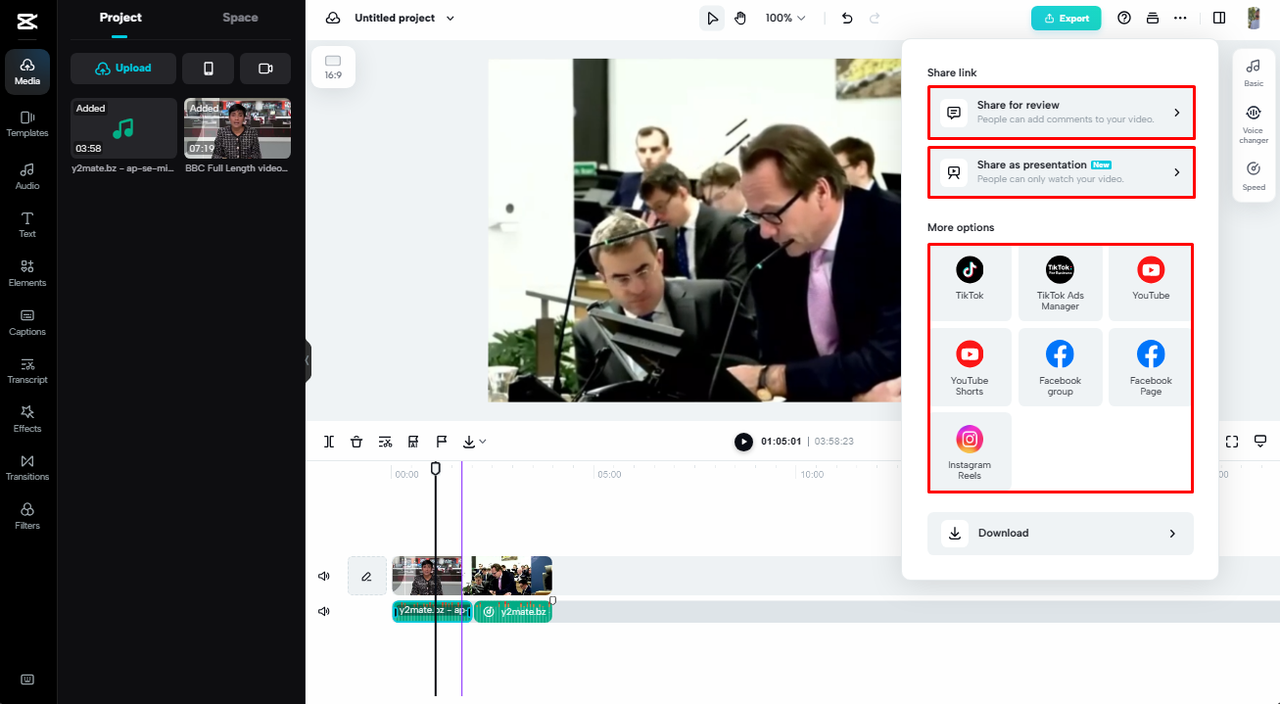Open the Audio panel
This screenshot has height=704, width=1280.
point(27,176)
